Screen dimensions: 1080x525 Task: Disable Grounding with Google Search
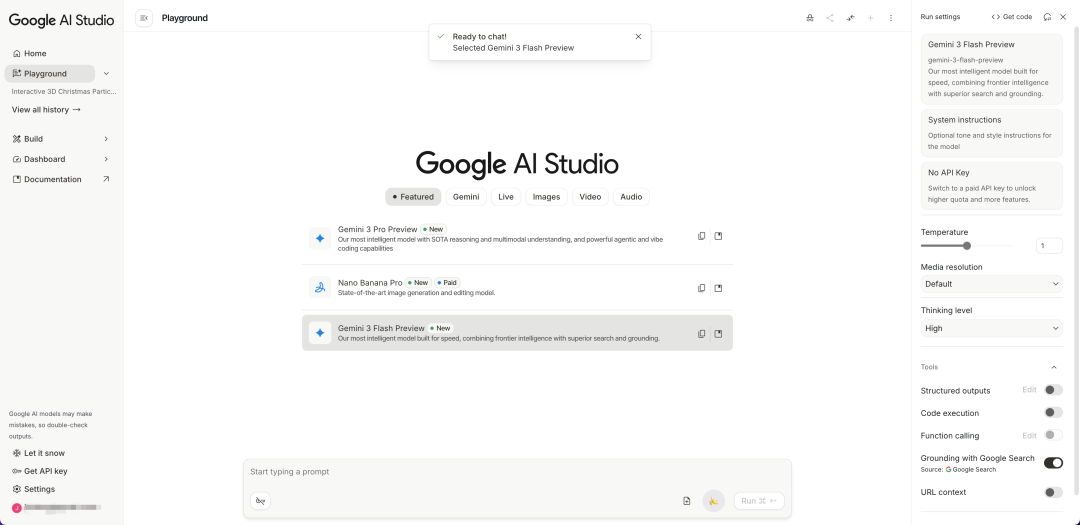[x=1053, y=463]
